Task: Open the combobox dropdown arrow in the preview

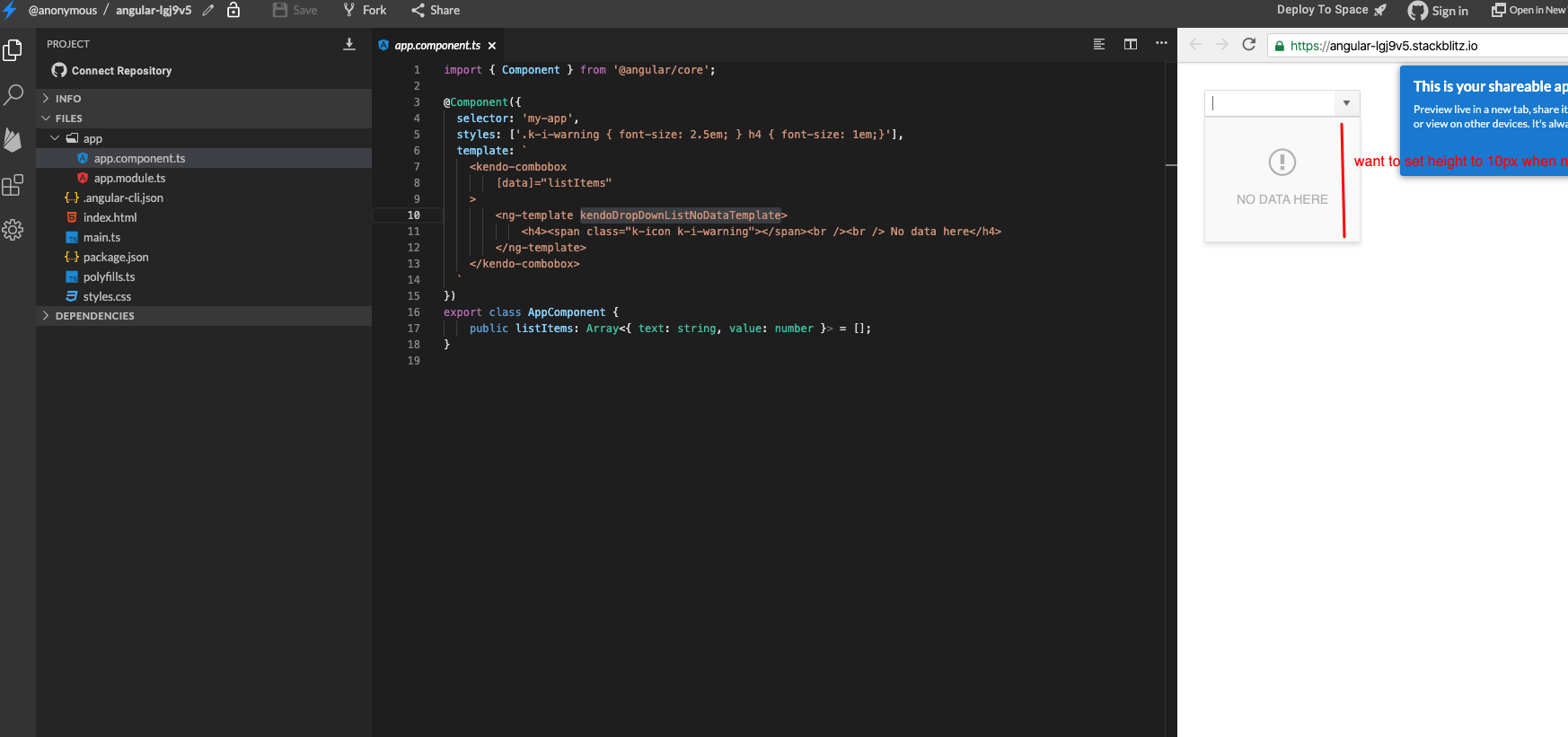Action: (1346, 103)
